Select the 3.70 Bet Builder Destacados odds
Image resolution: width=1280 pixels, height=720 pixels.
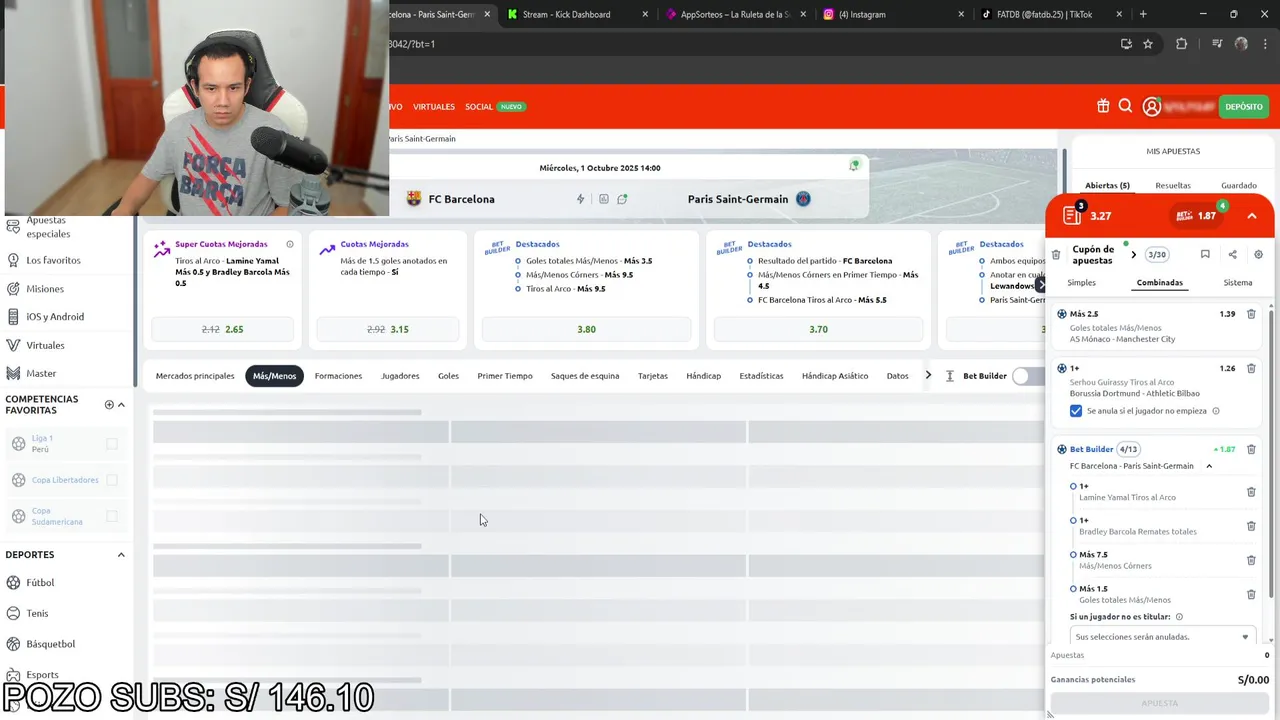[818, 329]
